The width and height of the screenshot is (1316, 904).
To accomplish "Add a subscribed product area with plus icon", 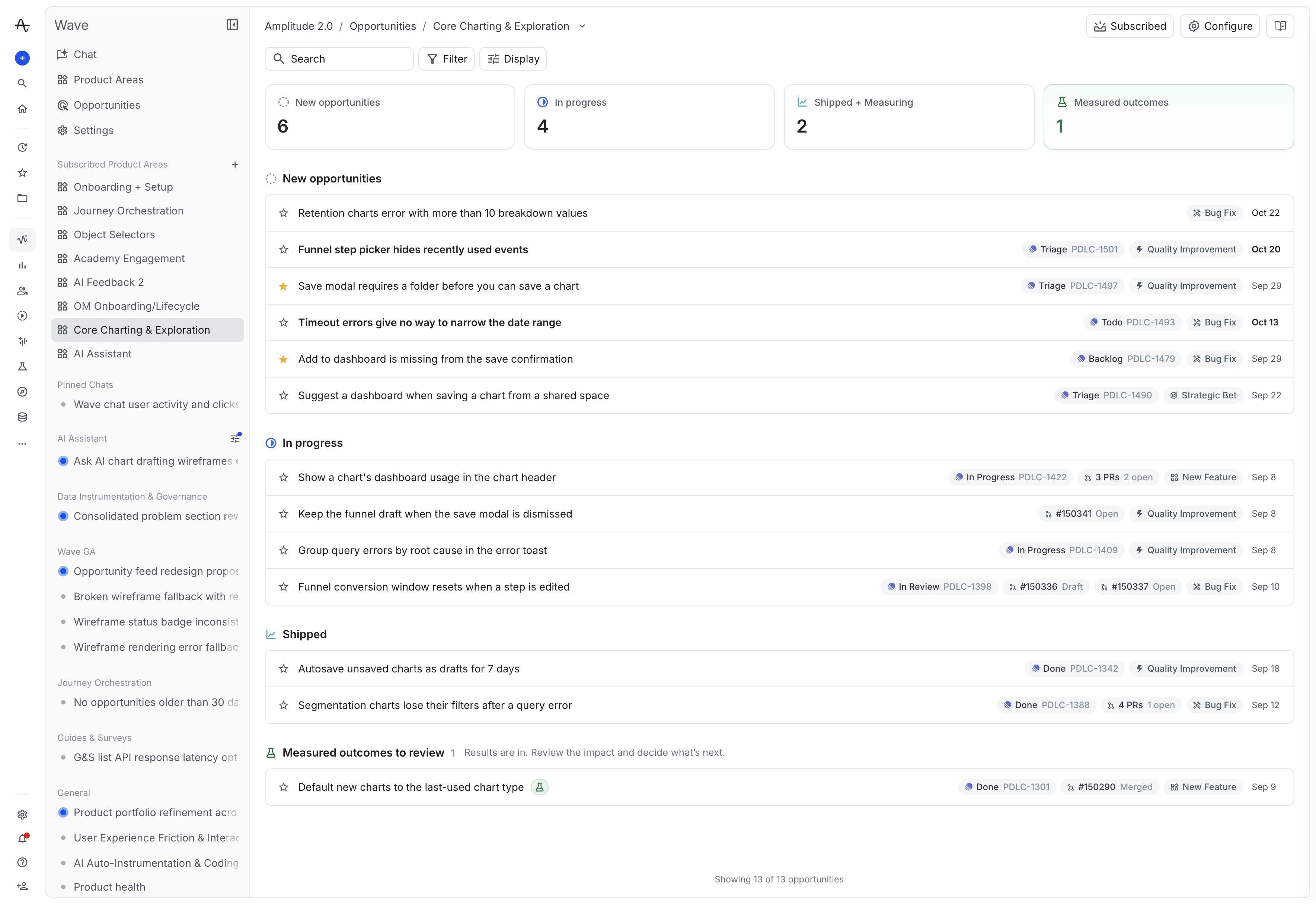I will tap(235, 165).
